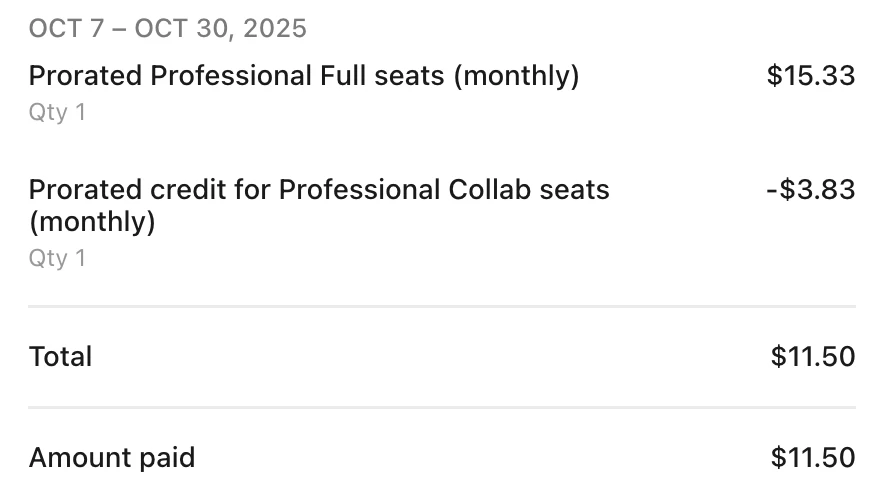
Task: Click the divider line above Amount paid
Action: [x=442, y=407]
